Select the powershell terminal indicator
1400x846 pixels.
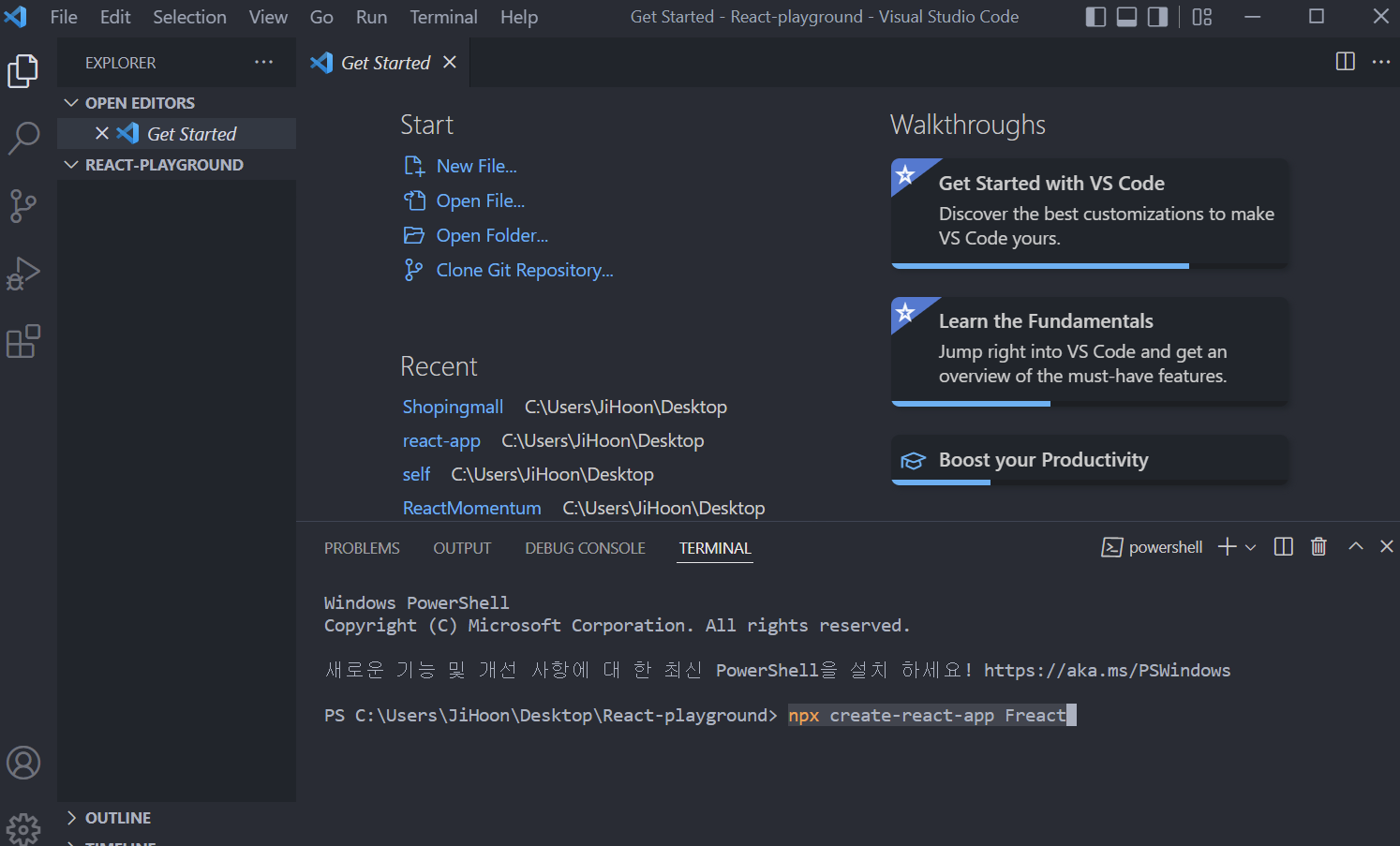pyautogui.click(x=1152, y=547)
